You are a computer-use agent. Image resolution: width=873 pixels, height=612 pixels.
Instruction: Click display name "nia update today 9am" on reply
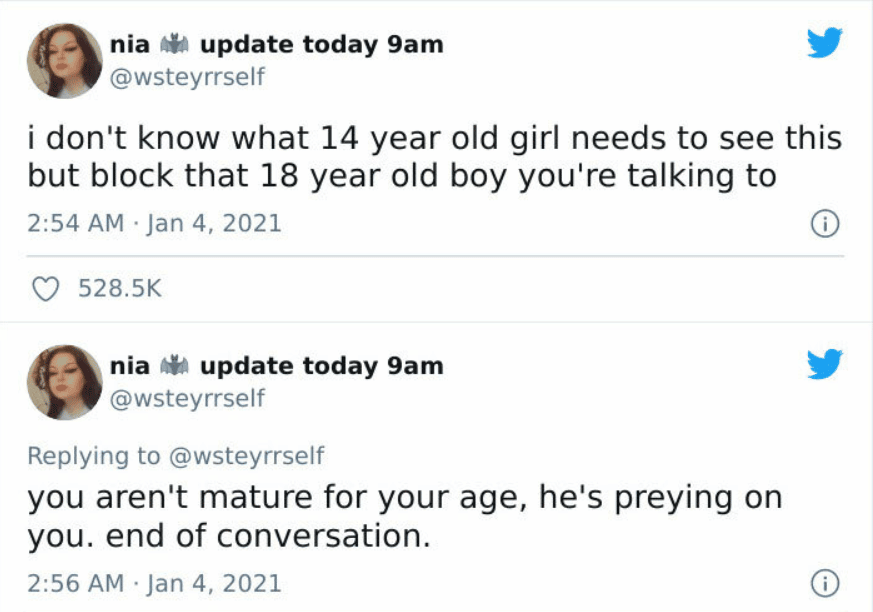click(277, 366)
